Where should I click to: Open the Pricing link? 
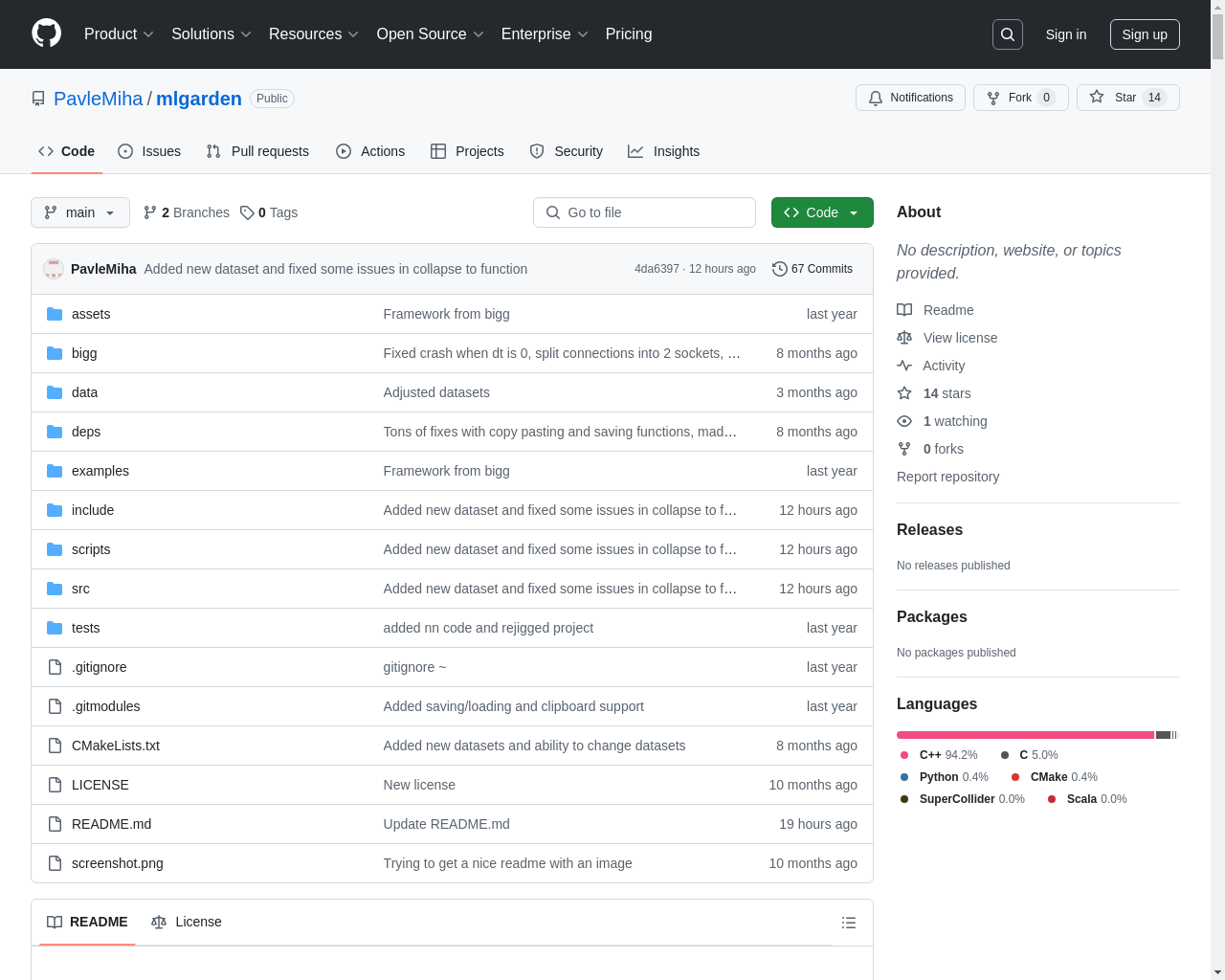[x=629, y=34]
